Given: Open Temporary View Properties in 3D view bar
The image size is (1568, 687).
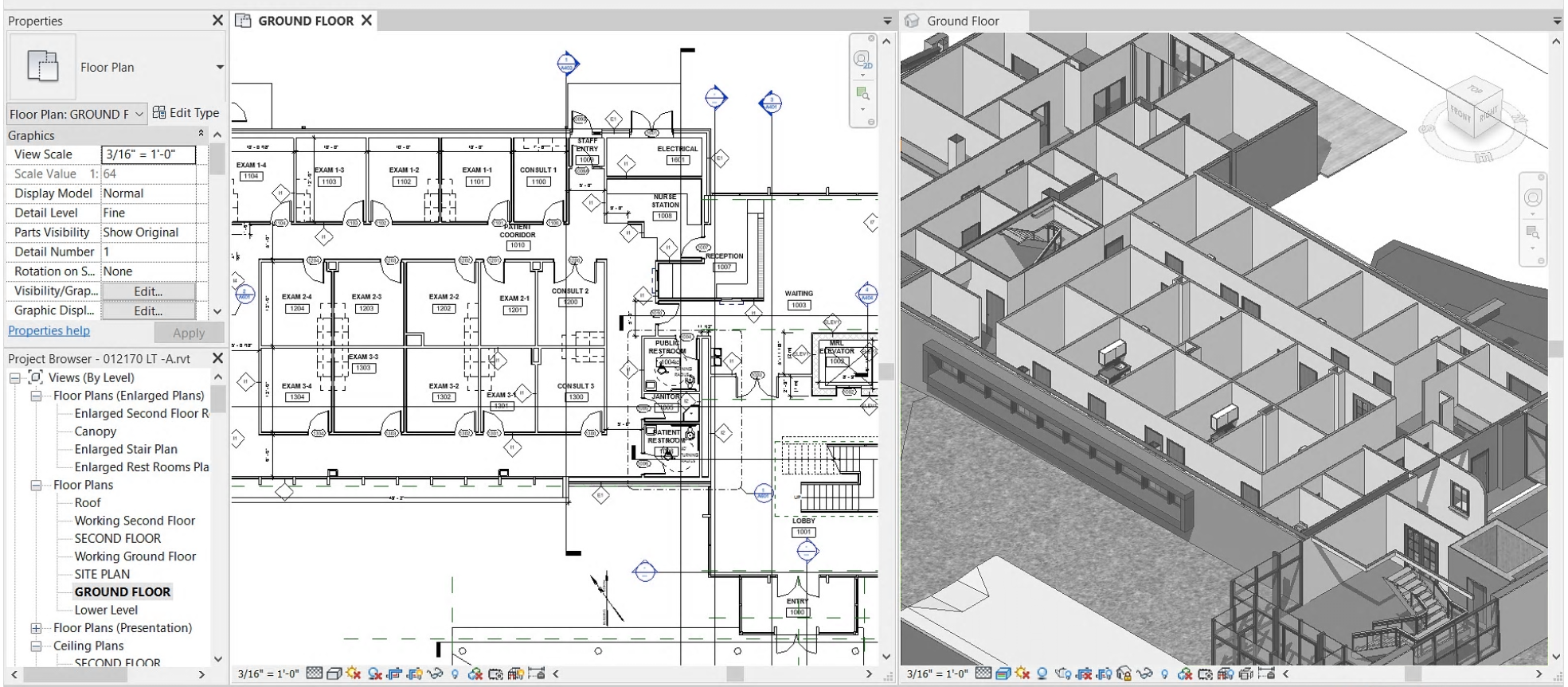Looking at the screenshot, I should [x=1206, y=673].
